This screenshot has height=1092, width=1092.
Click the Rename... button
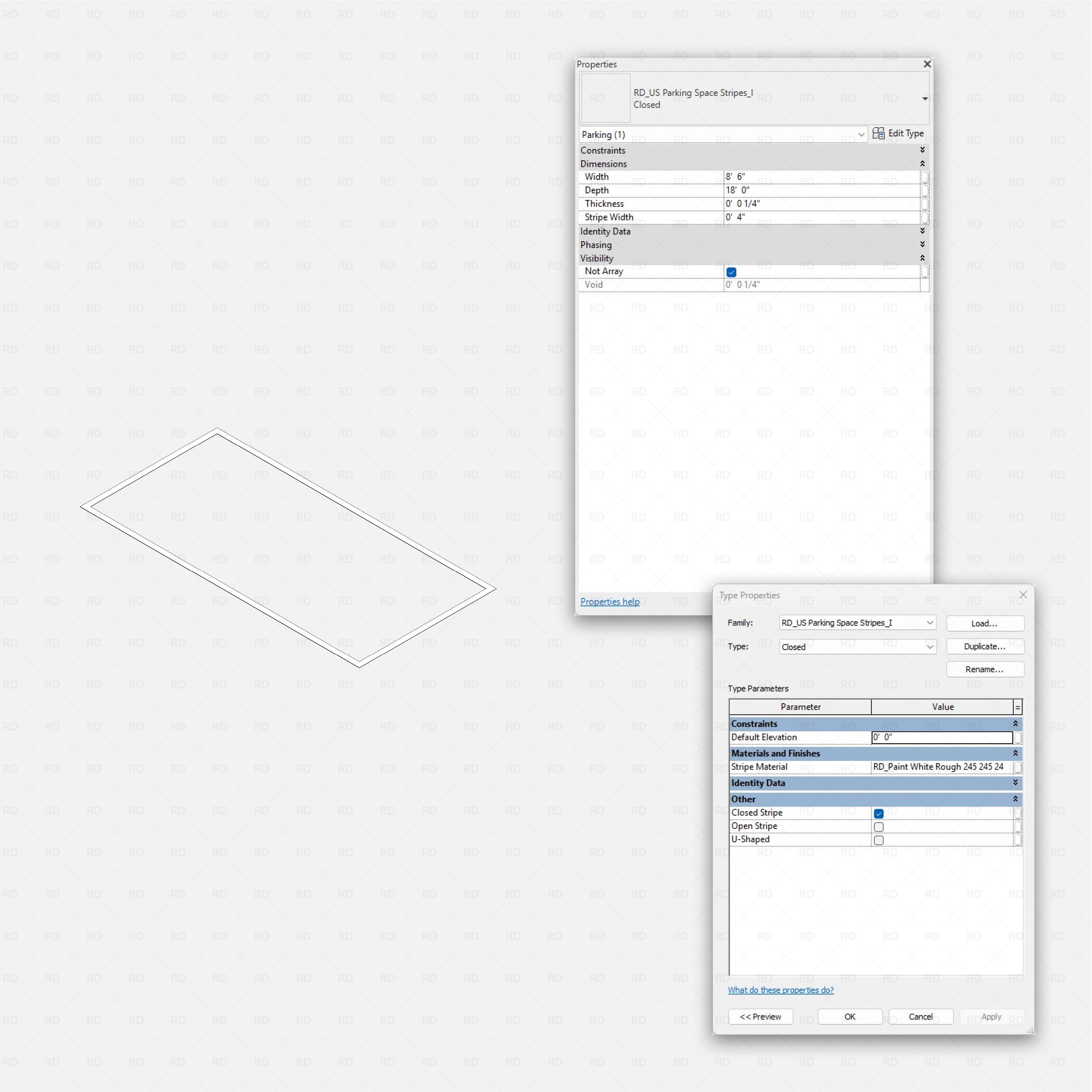pos(985,669)
